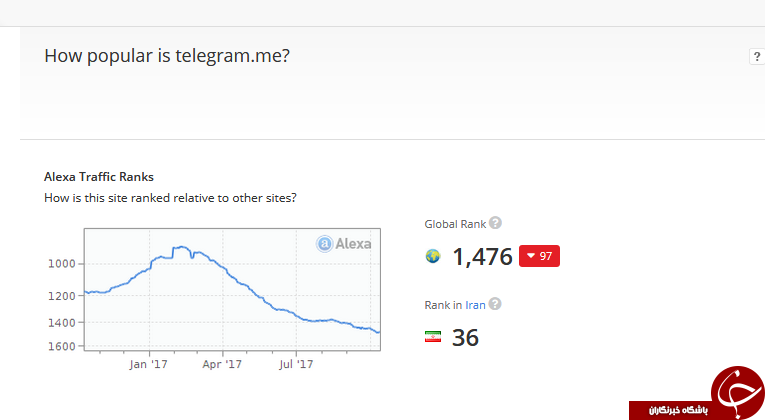Click the 1000 rank axis label
Image resolution: width=765 pixels, height=420 pixels.
click(61, 264)
